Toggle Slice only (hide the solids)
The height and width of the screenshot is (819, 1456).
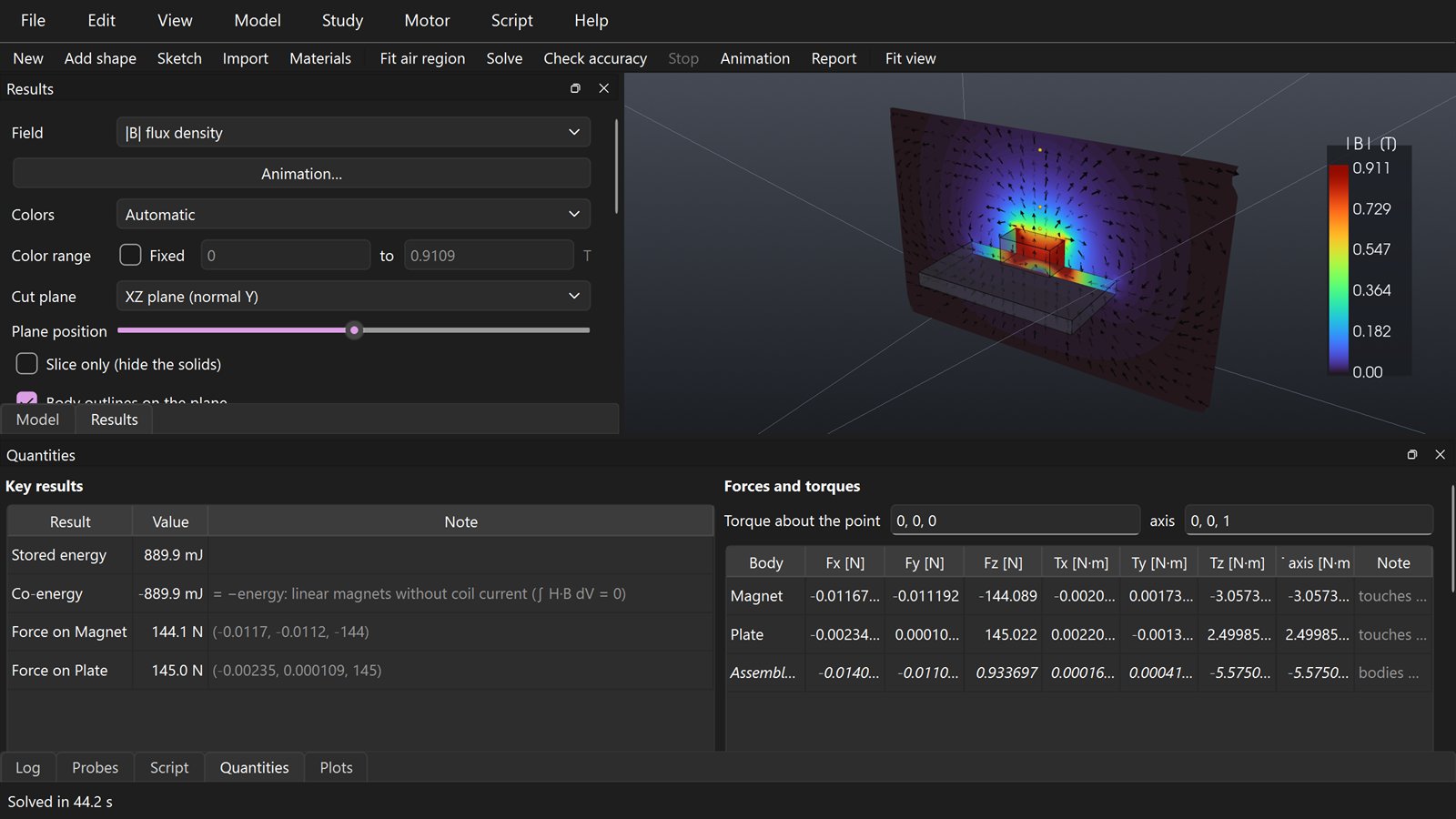(x=27, y=364)
